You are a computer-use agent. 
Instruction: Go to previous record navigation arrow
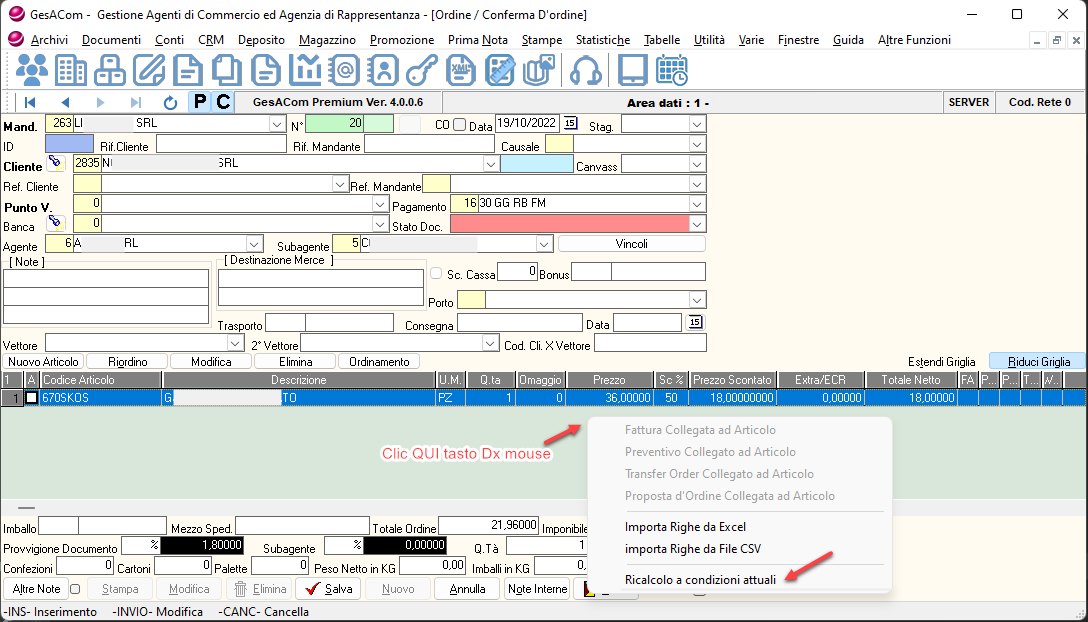click(65, 102)
